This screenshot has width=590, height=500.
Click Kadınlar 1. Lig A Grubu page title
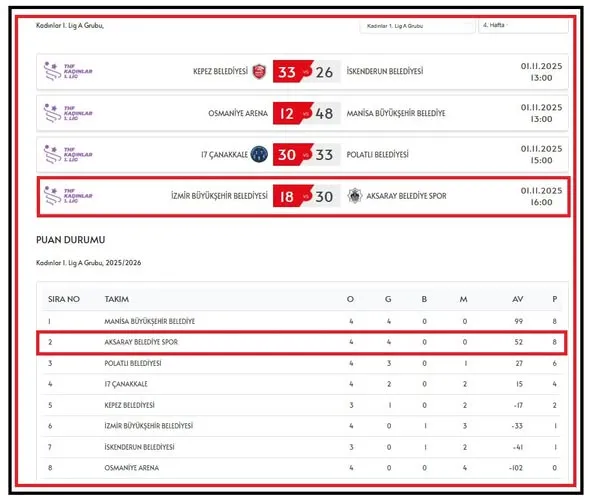tap(70, 26)
